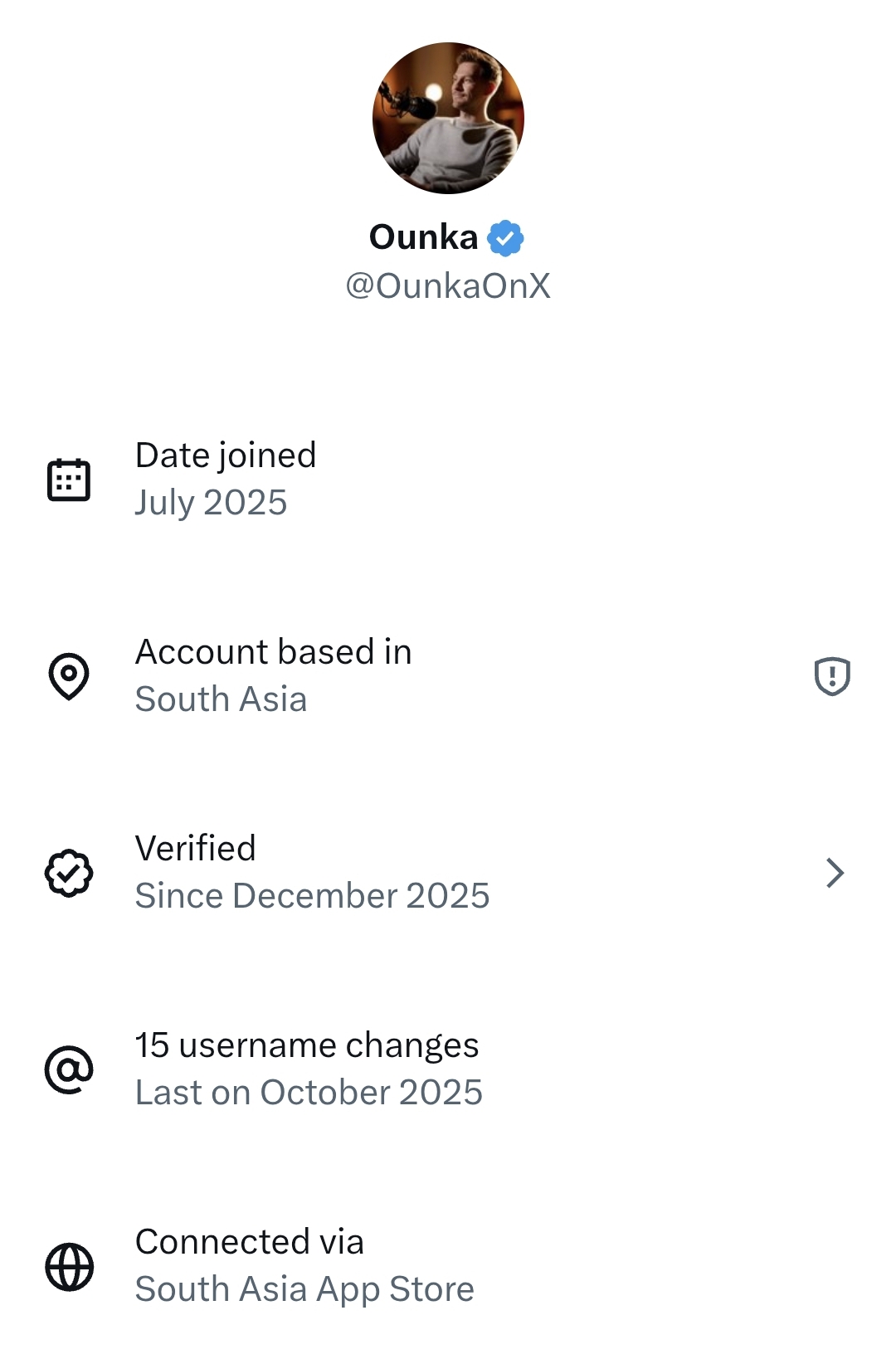Click the blue verified badge beside Ounka
Image resolution: width=896 pixels, height=1359 pixels.
(505, 238)
